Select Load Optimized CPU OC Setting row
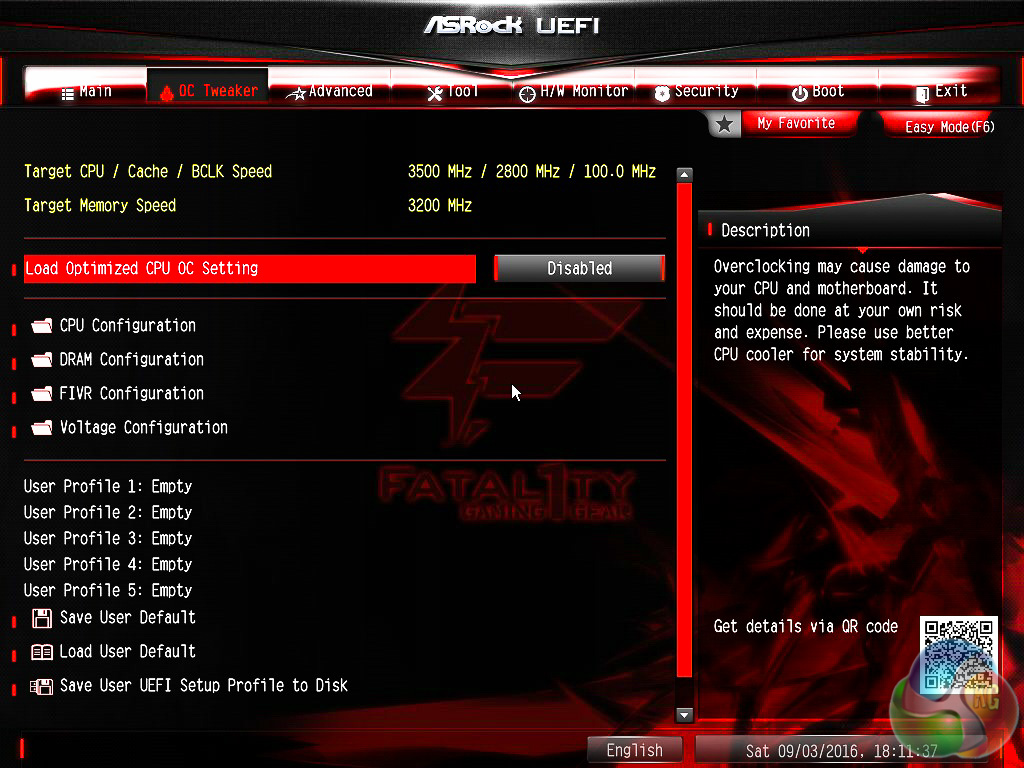 (x=249, y=268)
